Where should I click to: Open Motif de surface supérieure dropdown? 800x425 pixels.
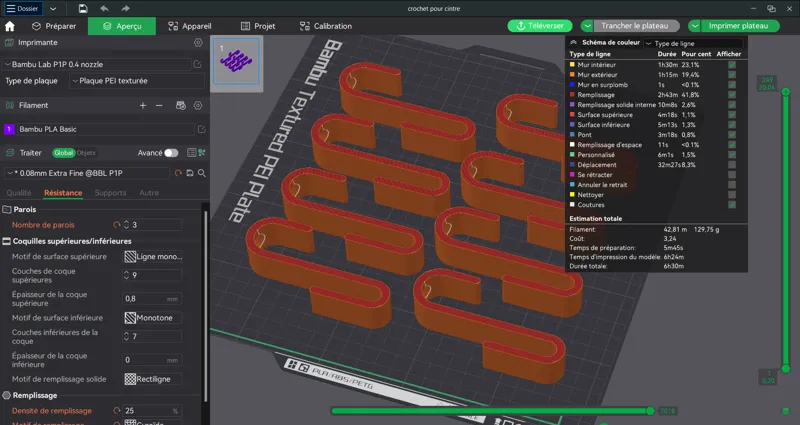[153, 256]
